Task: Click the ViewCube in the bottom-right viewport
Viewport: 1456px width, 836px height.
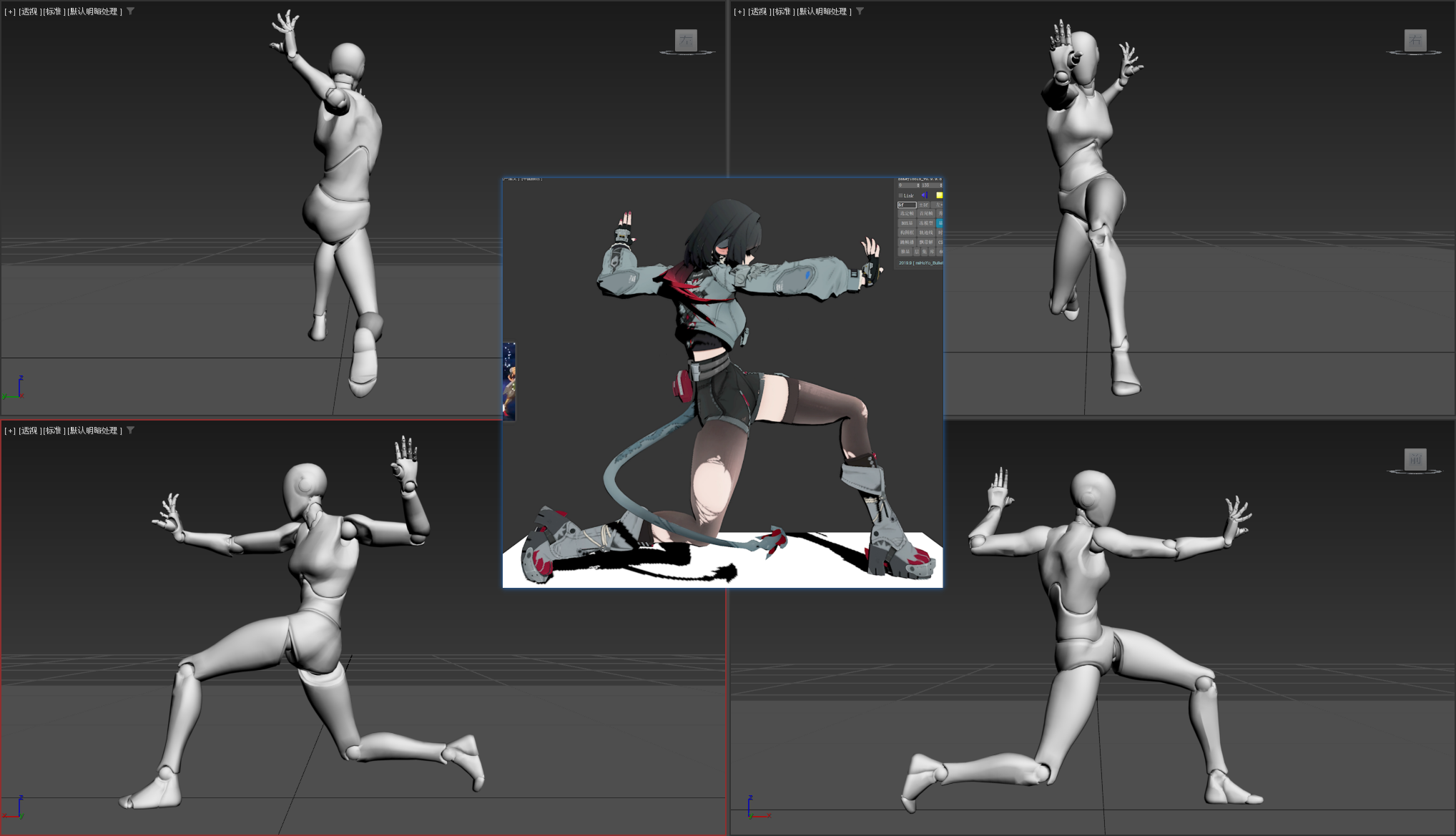Action: click(x=1415, y=458)
